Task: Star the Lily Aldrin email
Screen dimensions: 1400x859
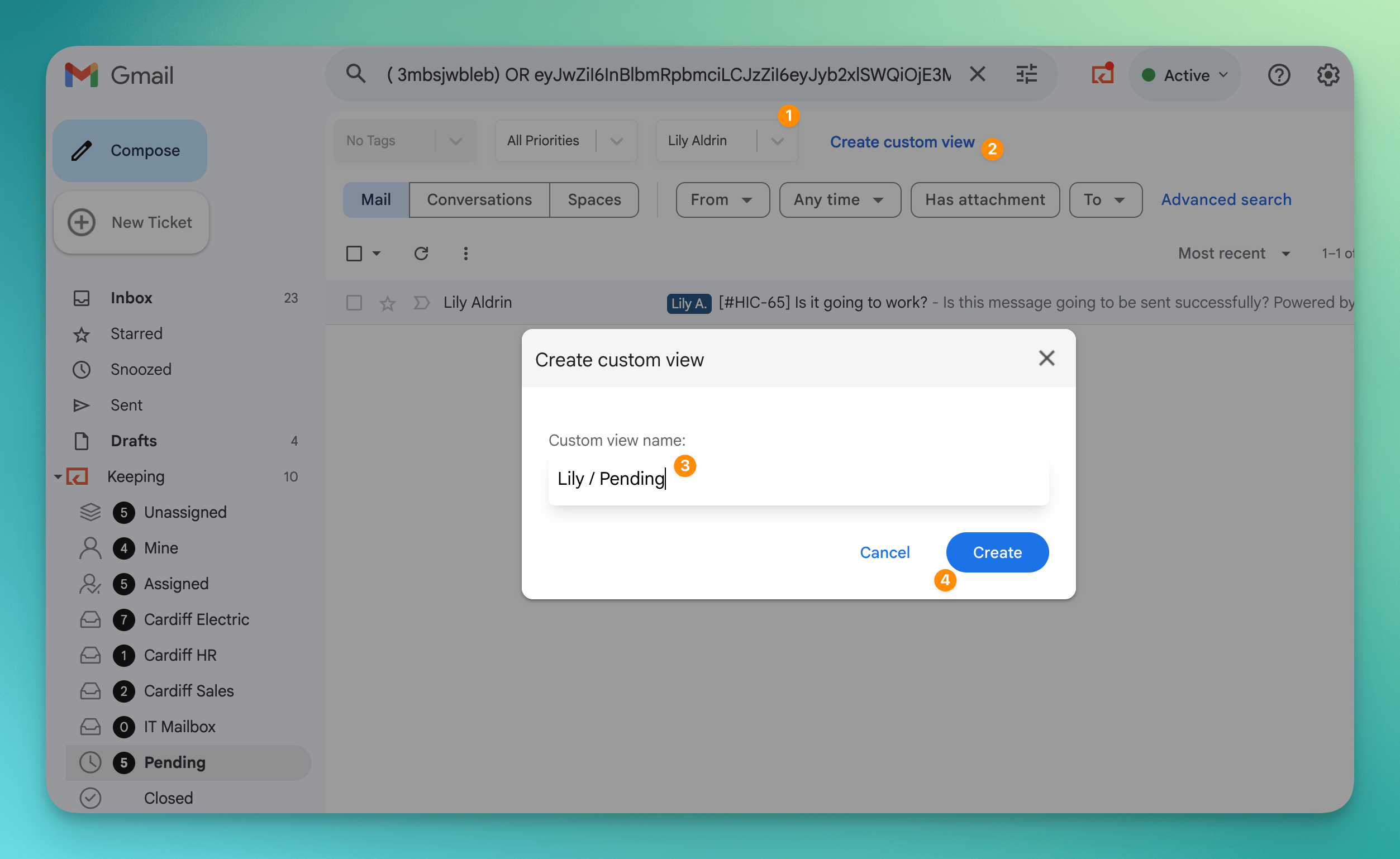Action: 388,303
